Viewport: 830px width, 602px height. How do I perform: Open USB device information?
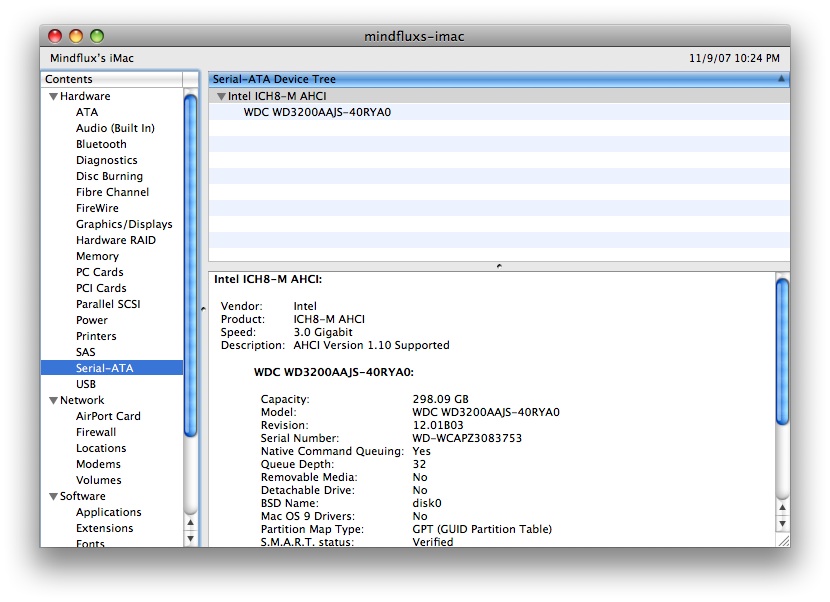click(86, 384)
